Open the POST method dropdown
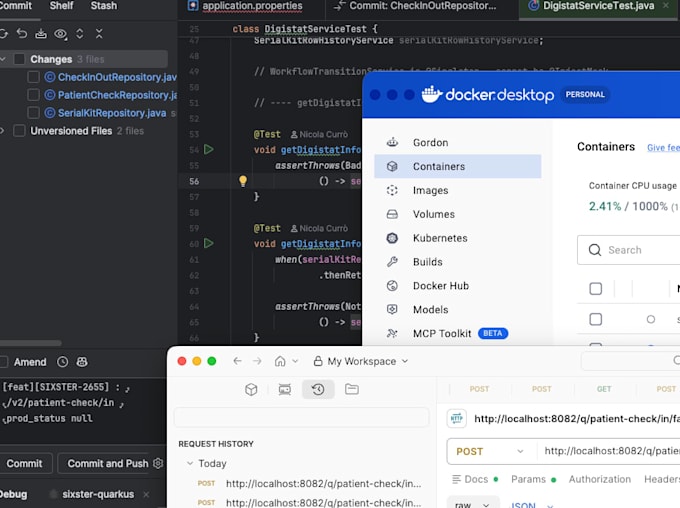 [x=492, y=452]
